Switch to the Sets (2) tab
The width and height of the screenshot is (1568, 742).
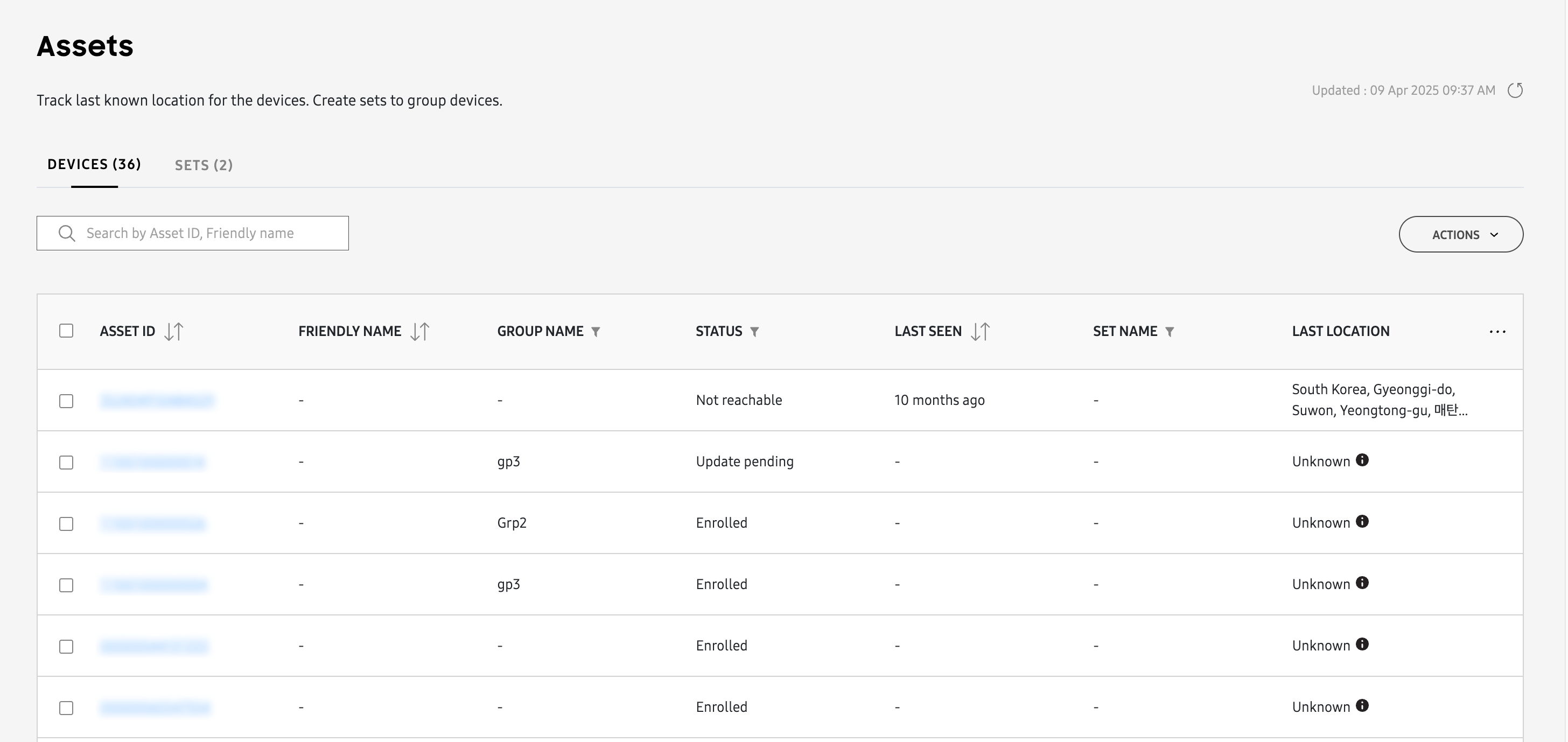204,165
